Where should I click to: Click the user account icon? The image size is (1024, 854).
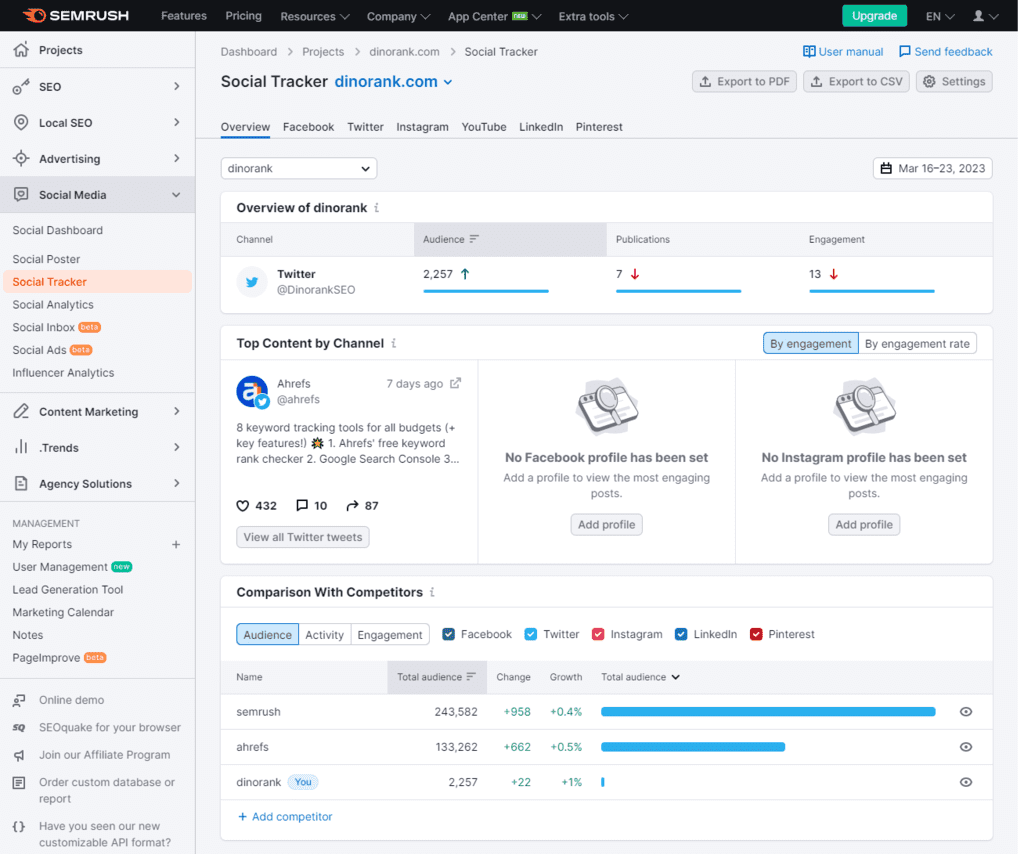click(978, 16)
